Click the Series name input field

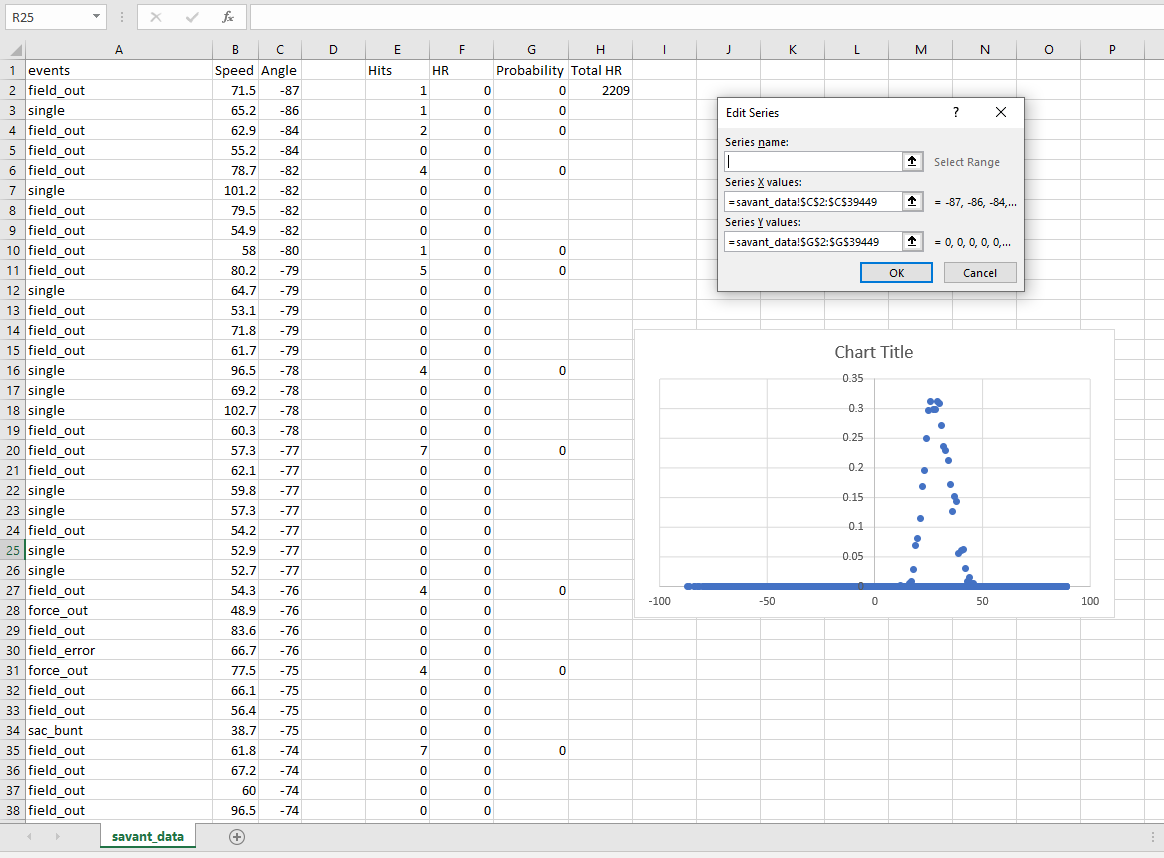coord(813,162)
